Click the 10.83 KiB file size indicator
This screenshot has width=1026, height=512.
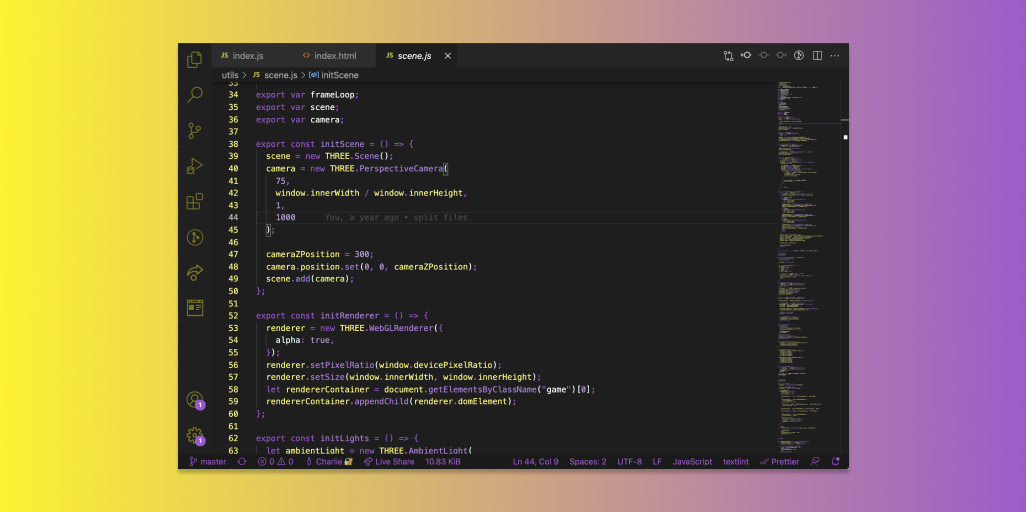click(443, 462)
